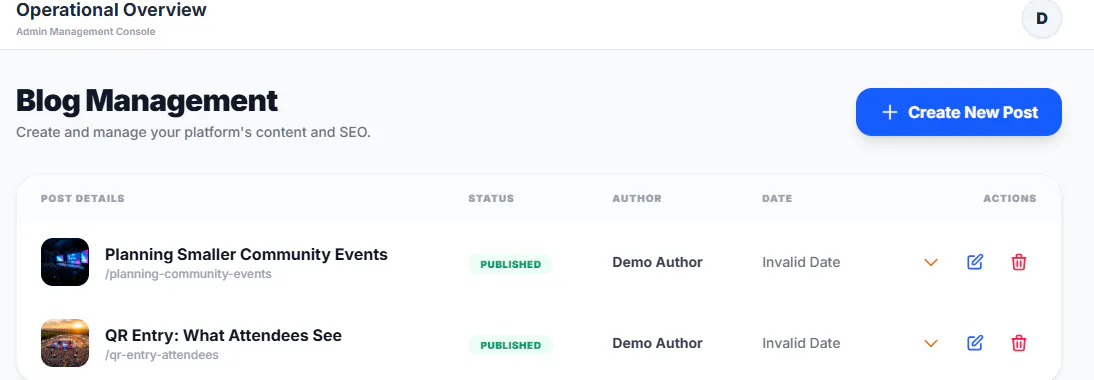Click the Date column header

click(x=777, y=199)
